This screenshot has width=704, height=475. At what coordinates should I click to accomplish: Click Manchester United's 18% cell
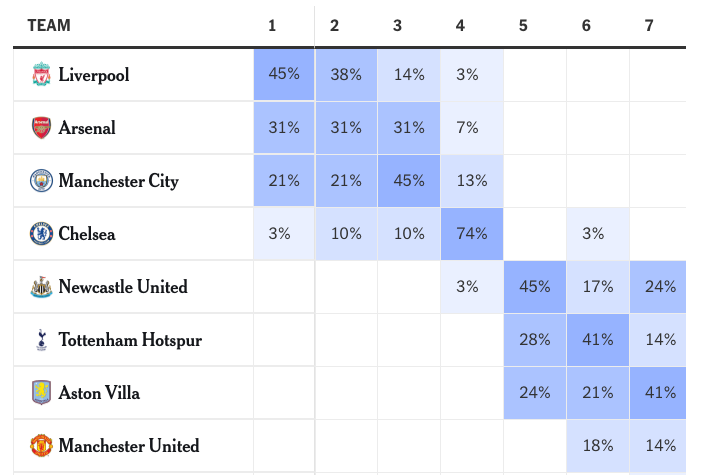tap(598, 446)
